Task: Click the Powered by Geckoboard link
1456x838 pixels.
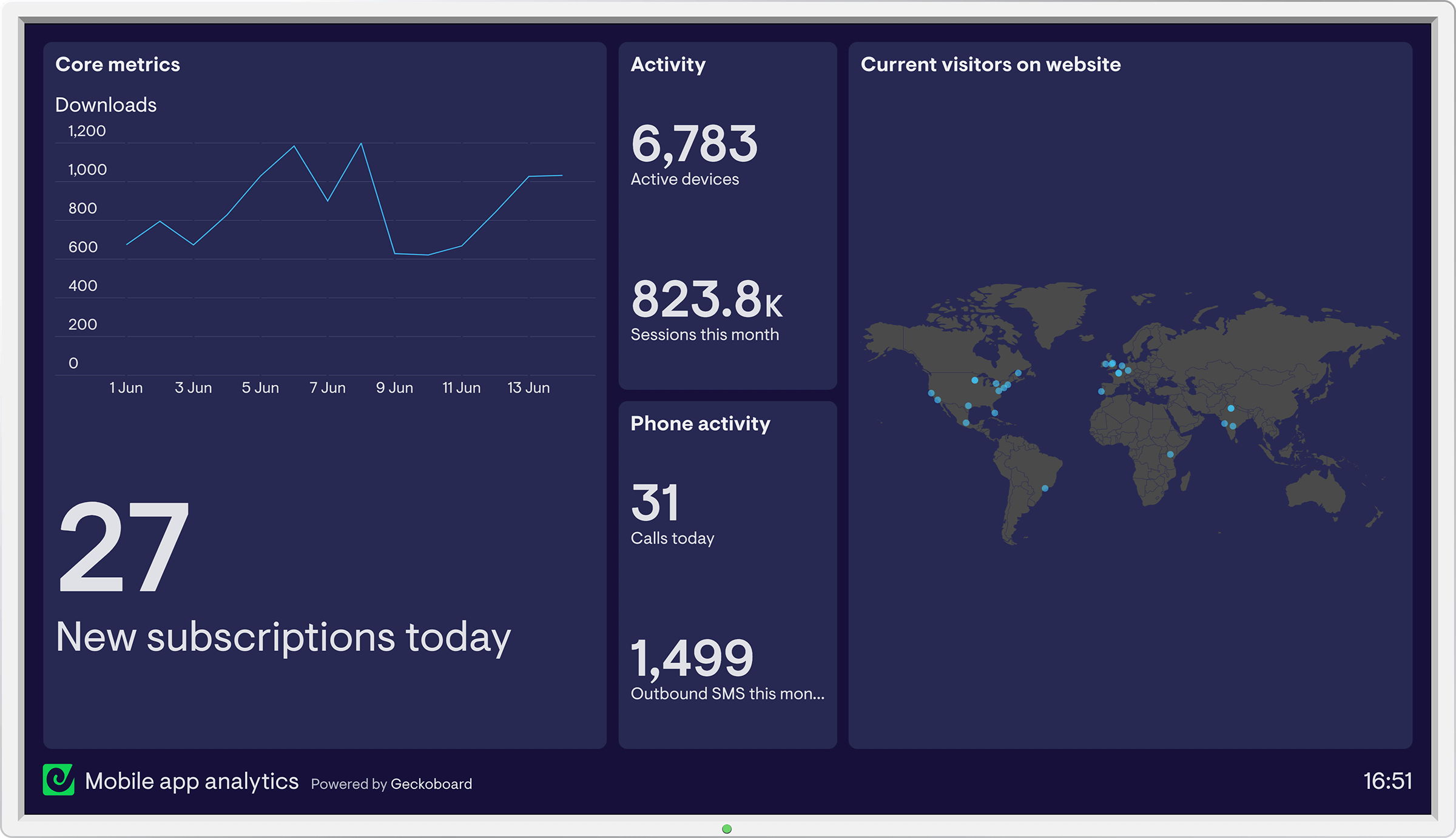Action: click(391, 784)
